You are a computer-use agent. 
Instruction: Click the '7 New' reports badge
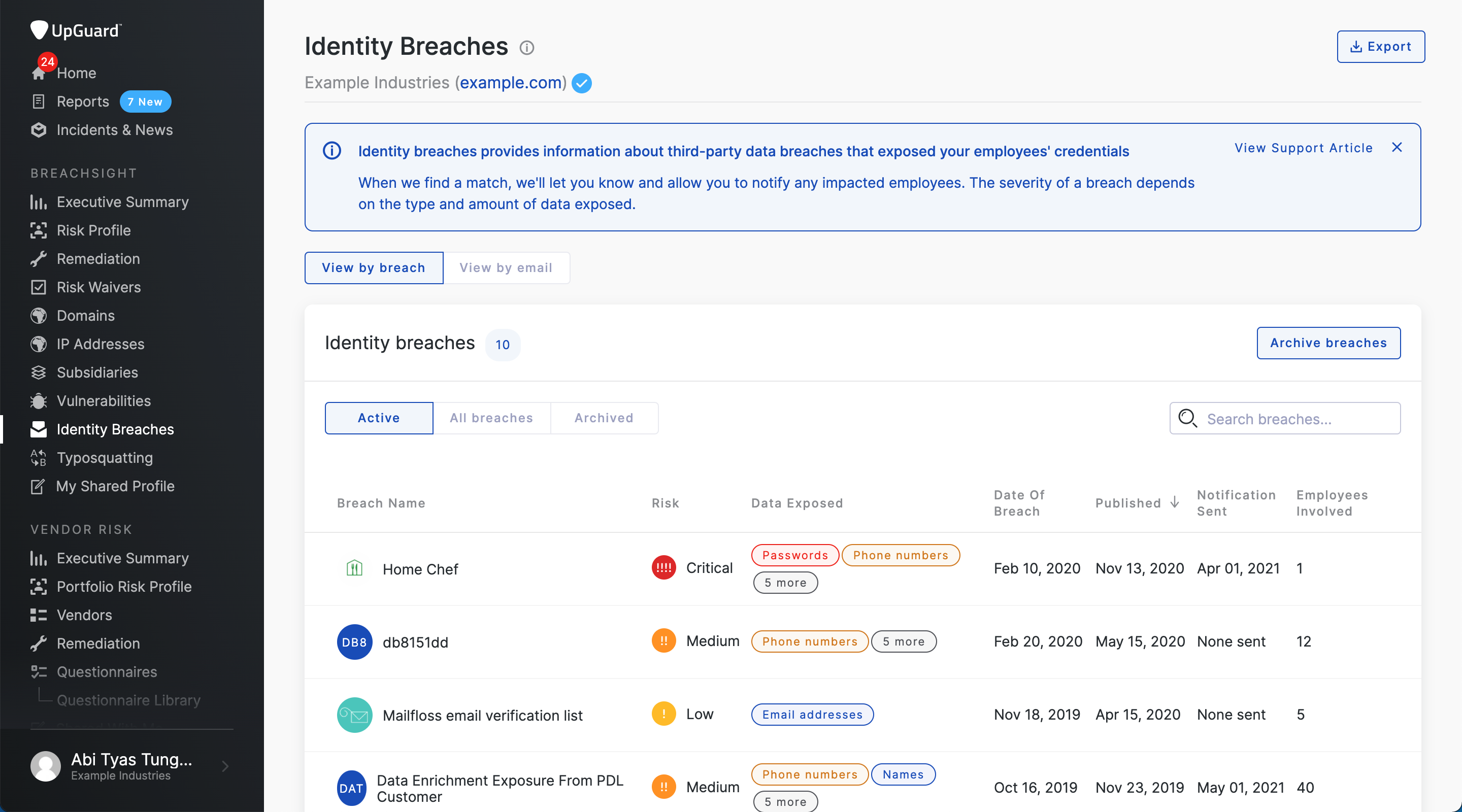(145, 101)
